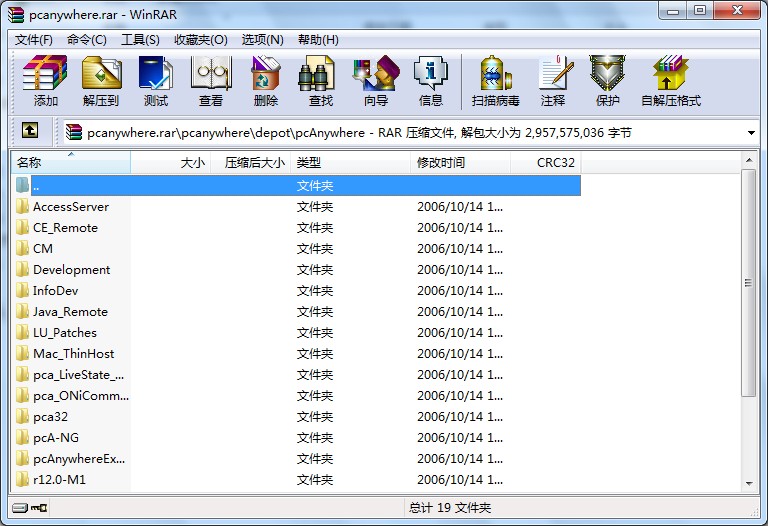This screenshot has width=768, height=526.
Task: Minimize the WinRAR window
Action: (673, 11)
